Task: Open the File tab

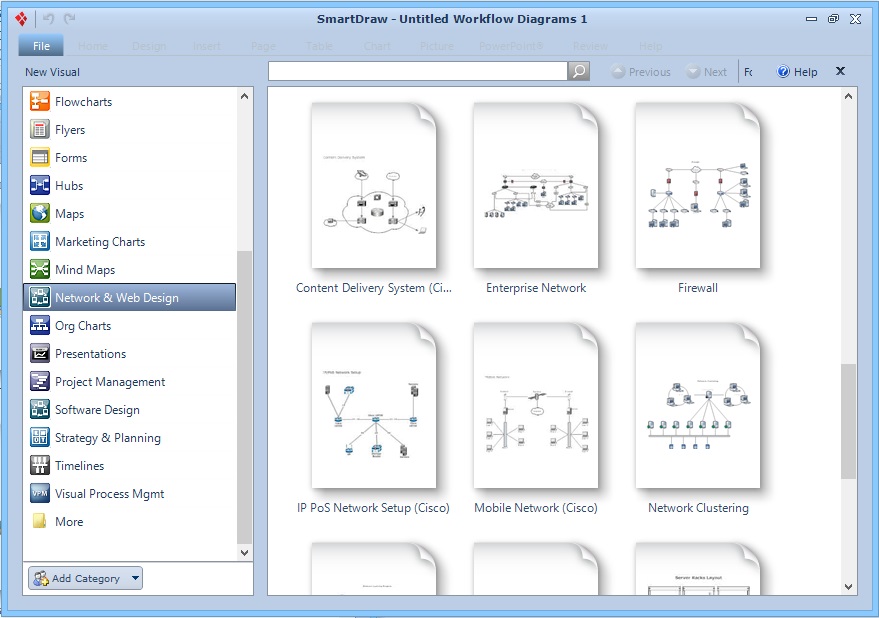Action: pyautogui.click(x=41, y=46)
